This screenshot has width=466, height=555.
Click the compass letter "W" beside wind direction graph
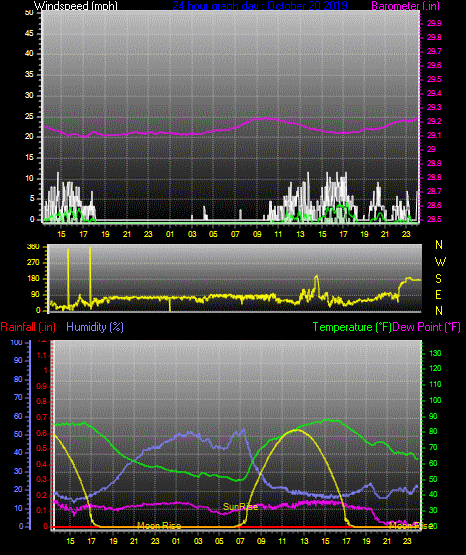click(x=440, y=262)
